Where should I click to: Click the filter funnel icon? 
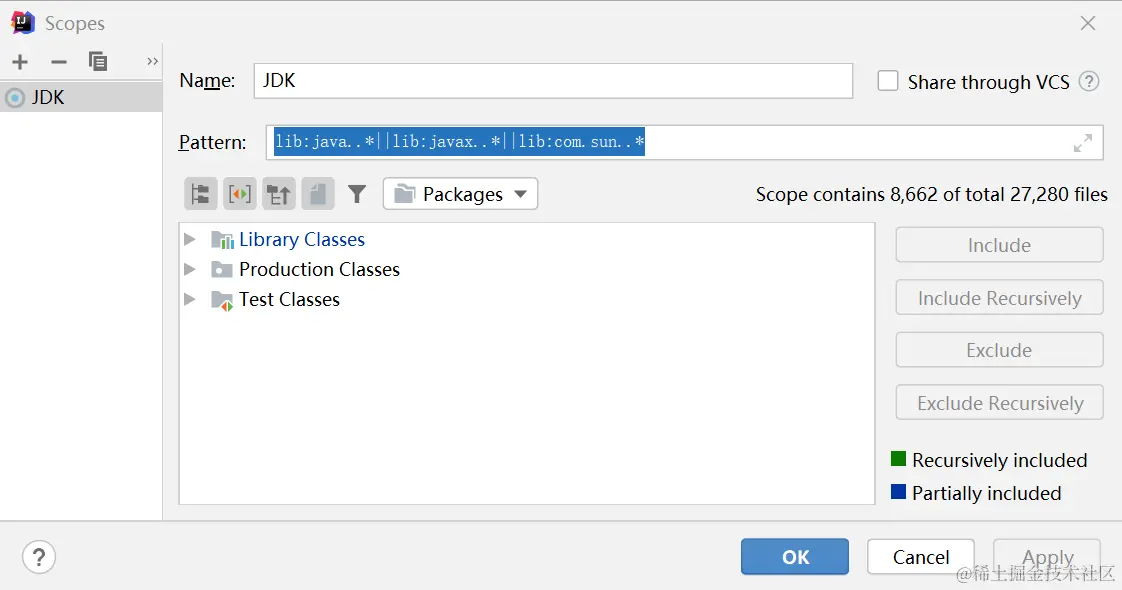point(357,194)
